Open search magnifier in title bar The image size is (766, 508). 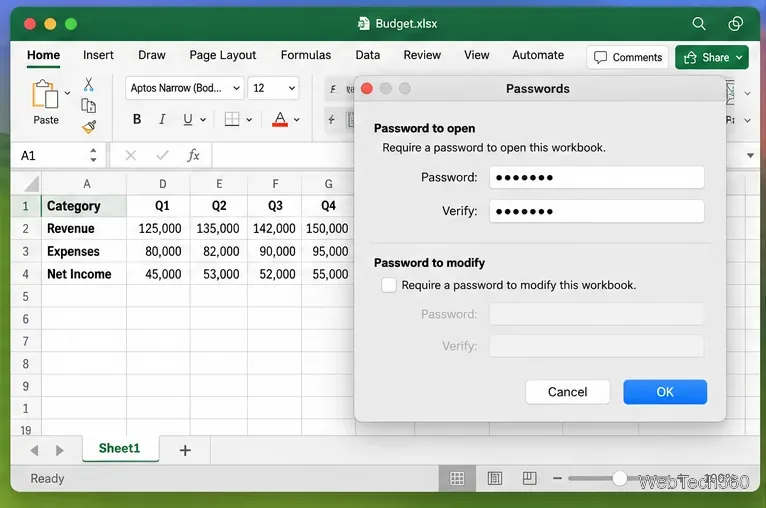[699, 23]
